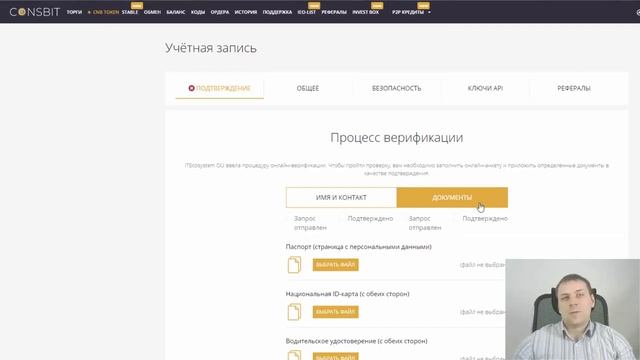Go to ОБМЕН in the top navigation
The height and width of the screenshot is (360, 640).
(152, 12)
